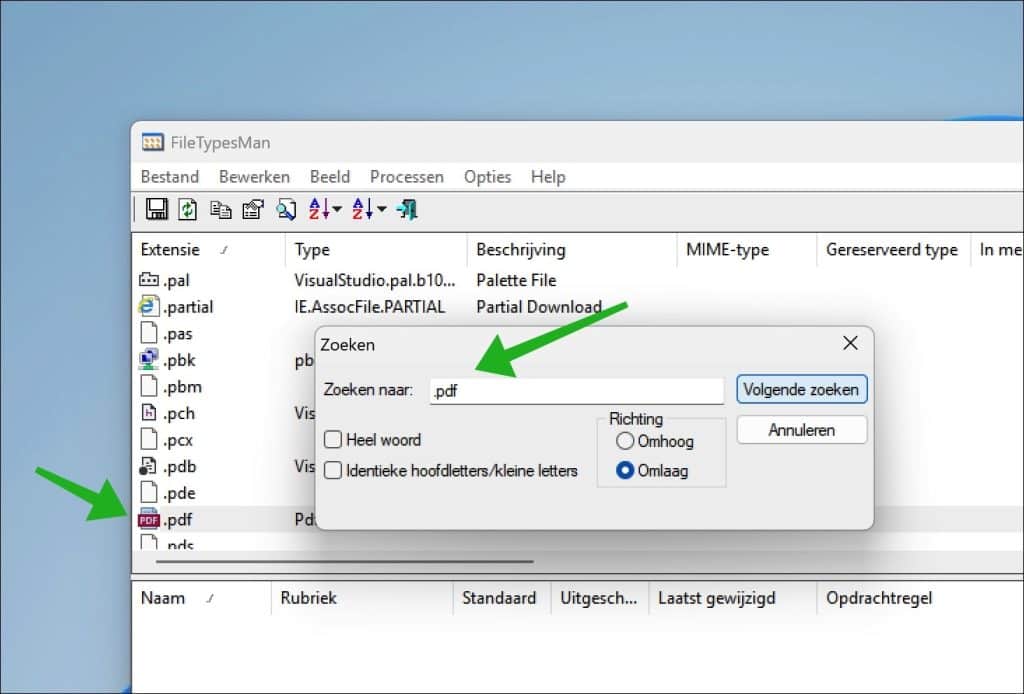Image resolution: width=1024 pixels, height=694 pixels.
Task: Click the VisualStudio.pal.b10... type cell
Action: coord(374,280)
